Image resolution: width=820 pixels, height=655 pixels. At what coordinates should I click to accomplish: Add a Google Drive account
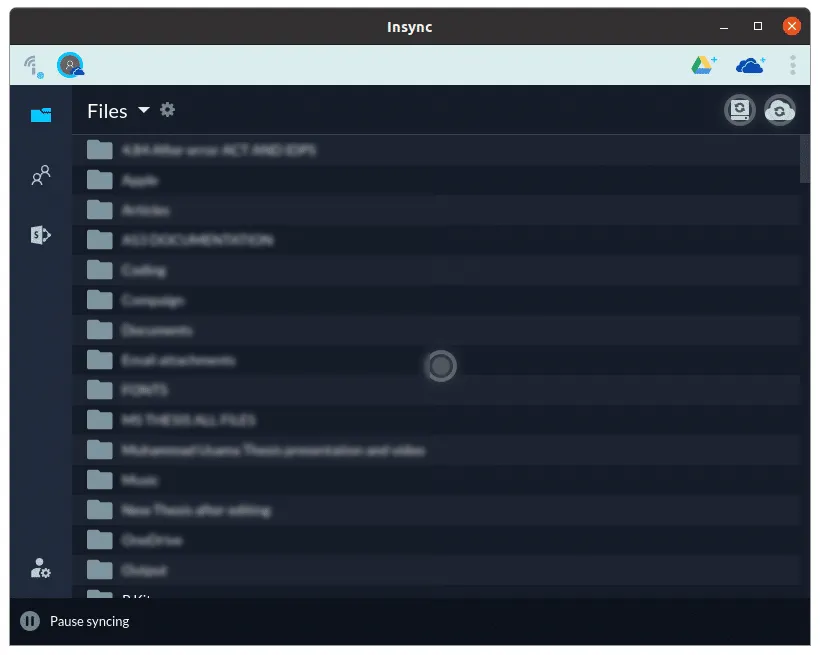(x=704, y=65)
